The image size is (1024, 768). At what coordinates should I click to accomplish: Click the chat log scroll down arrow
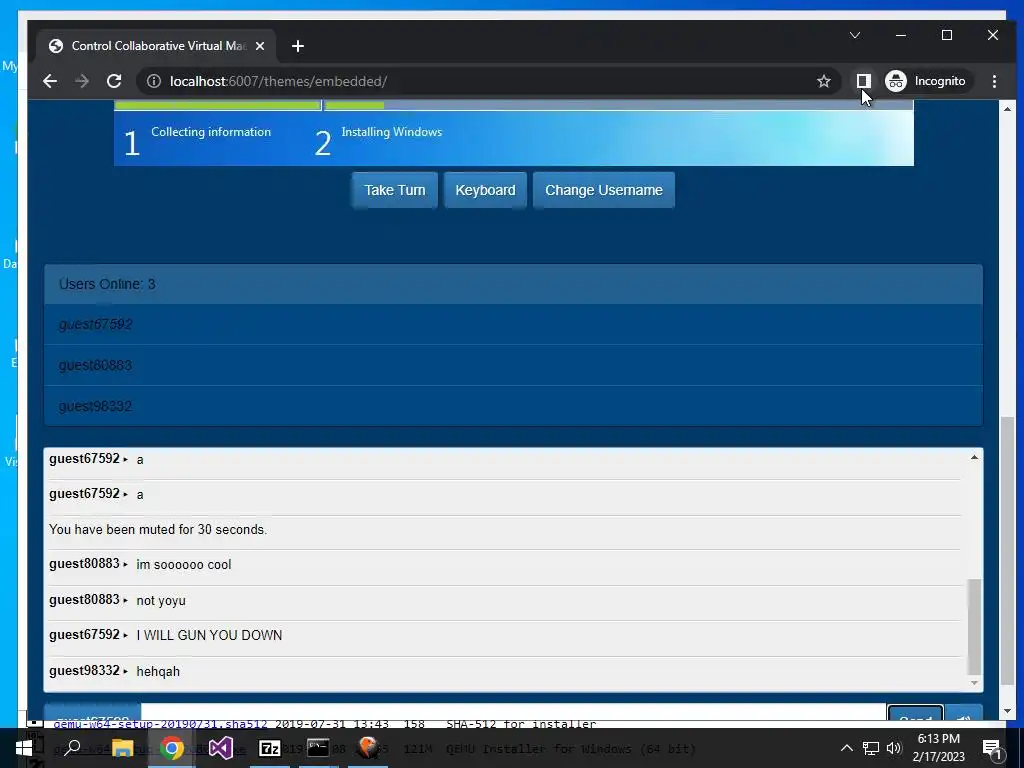click(x=974, y=683)
